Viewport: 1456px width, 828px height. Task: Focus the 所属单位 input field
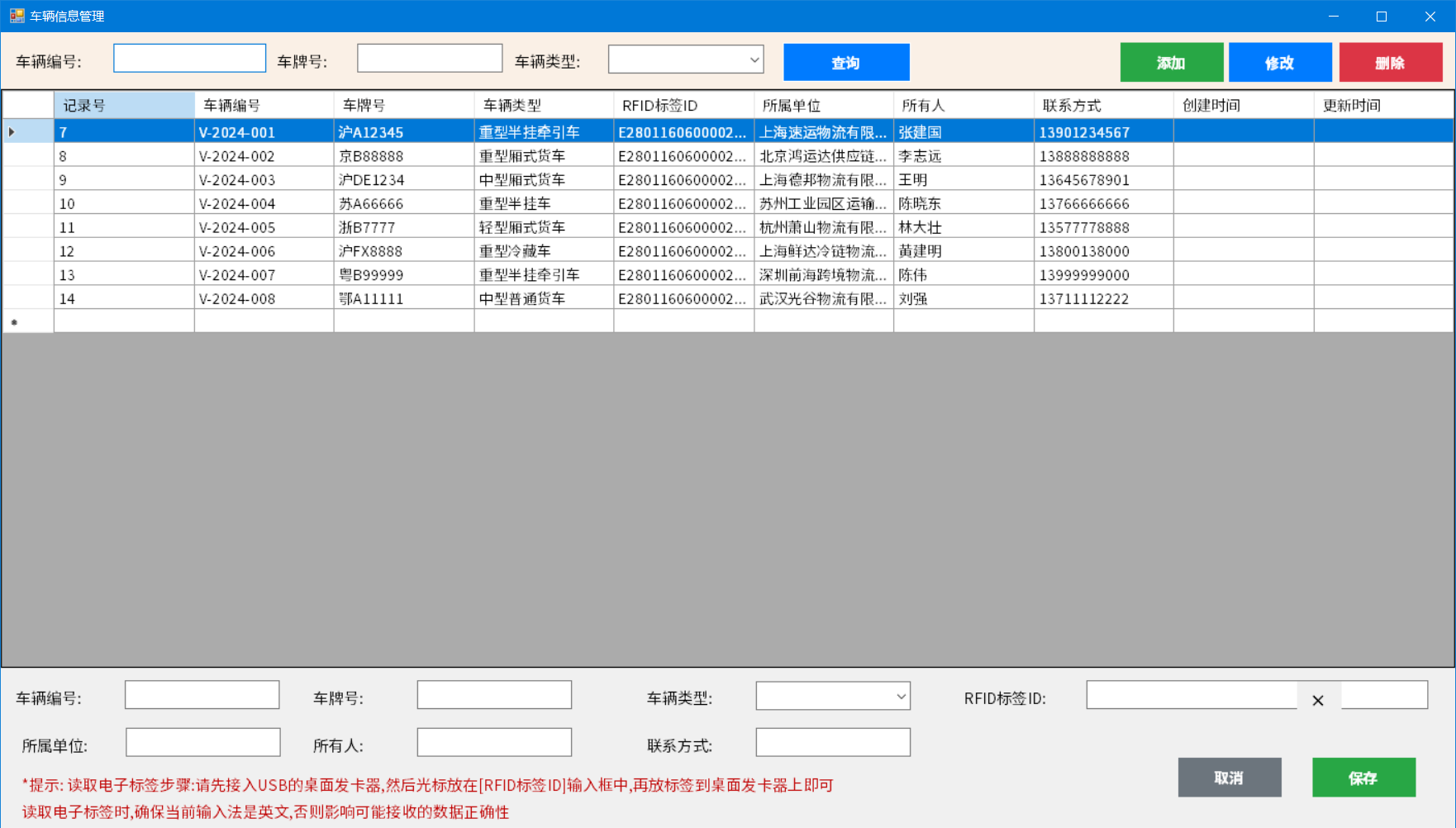pyautogui.click(x=203, y=742)
